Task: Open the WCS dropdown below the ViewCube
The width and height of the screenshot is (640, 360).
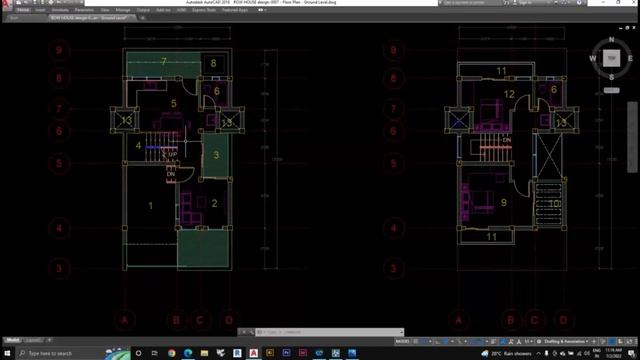Action: tap(611, 90)
